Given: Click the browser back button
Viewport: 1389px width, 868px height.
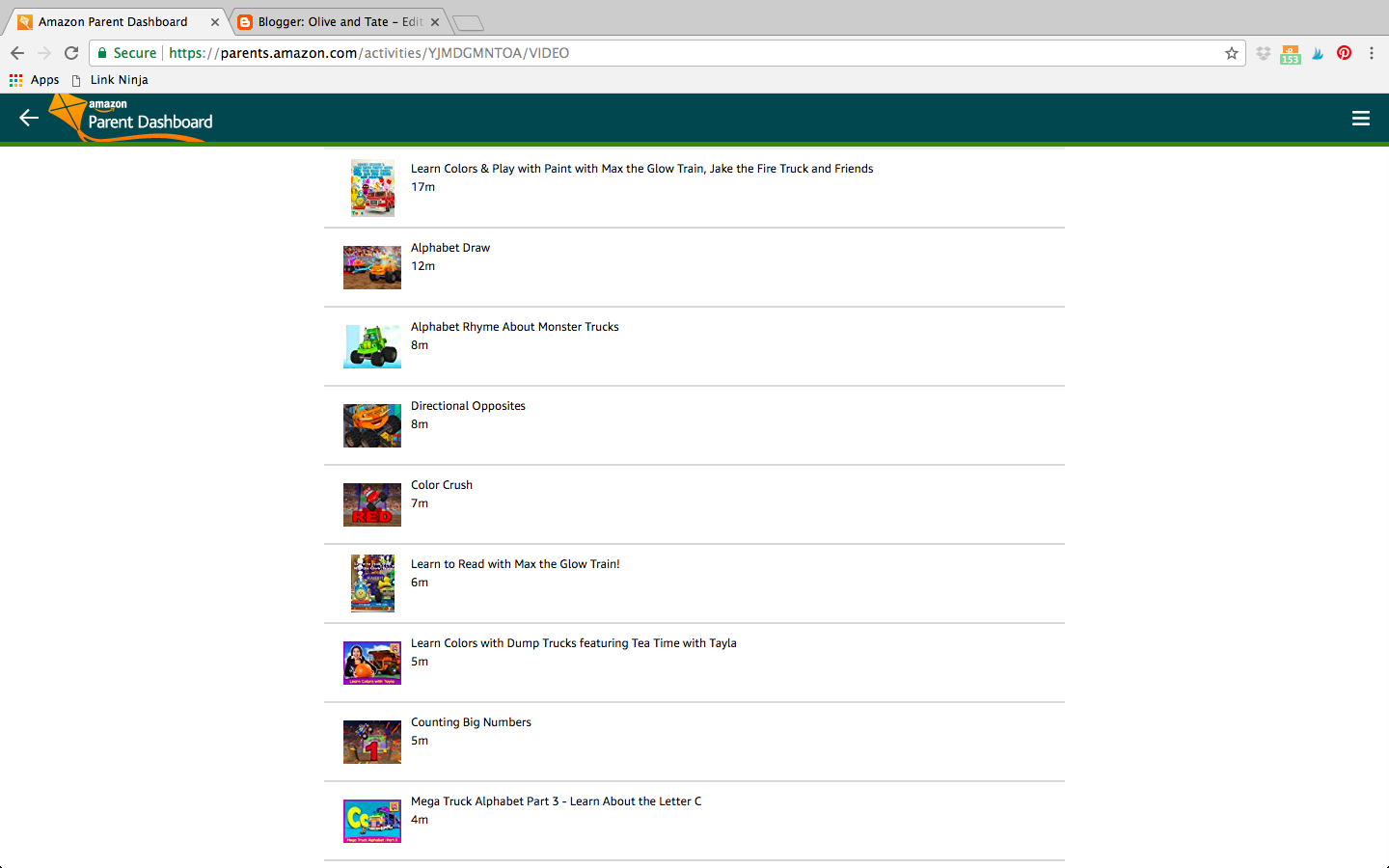Looking at the screenshot, I should [x=17, y=53].
